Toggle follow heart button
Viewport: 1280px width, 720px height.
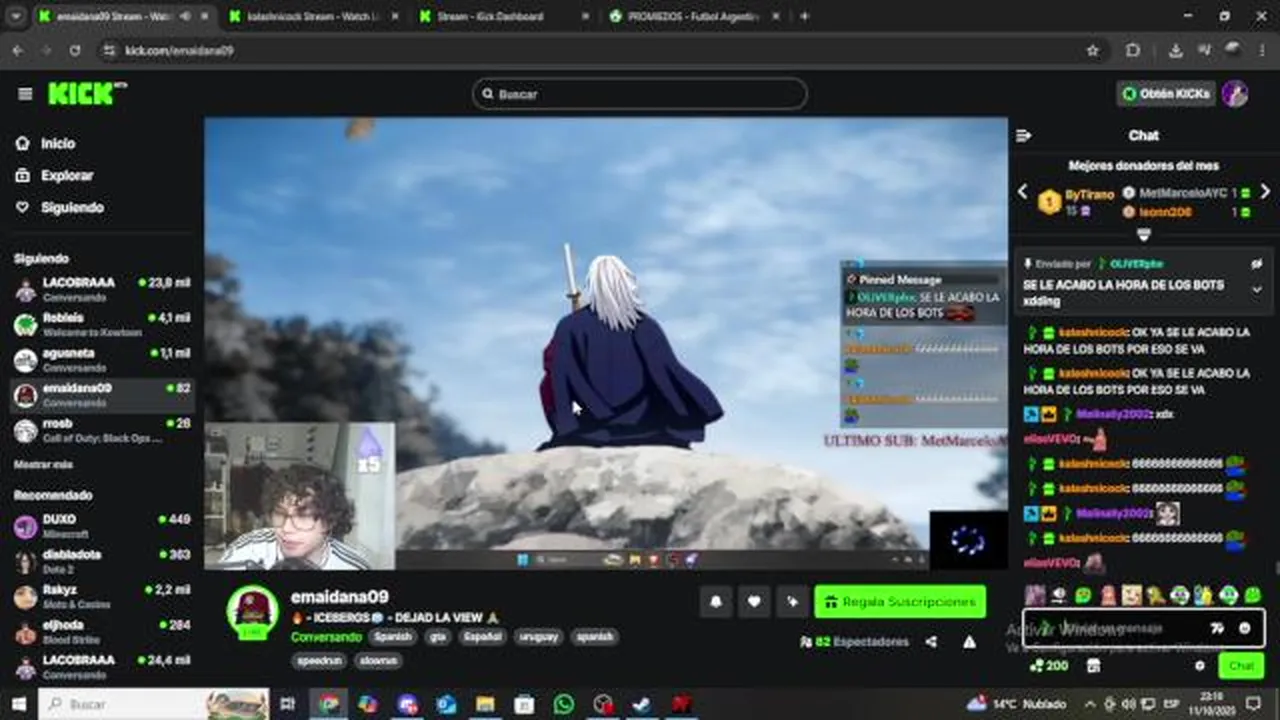click(754, 601)
